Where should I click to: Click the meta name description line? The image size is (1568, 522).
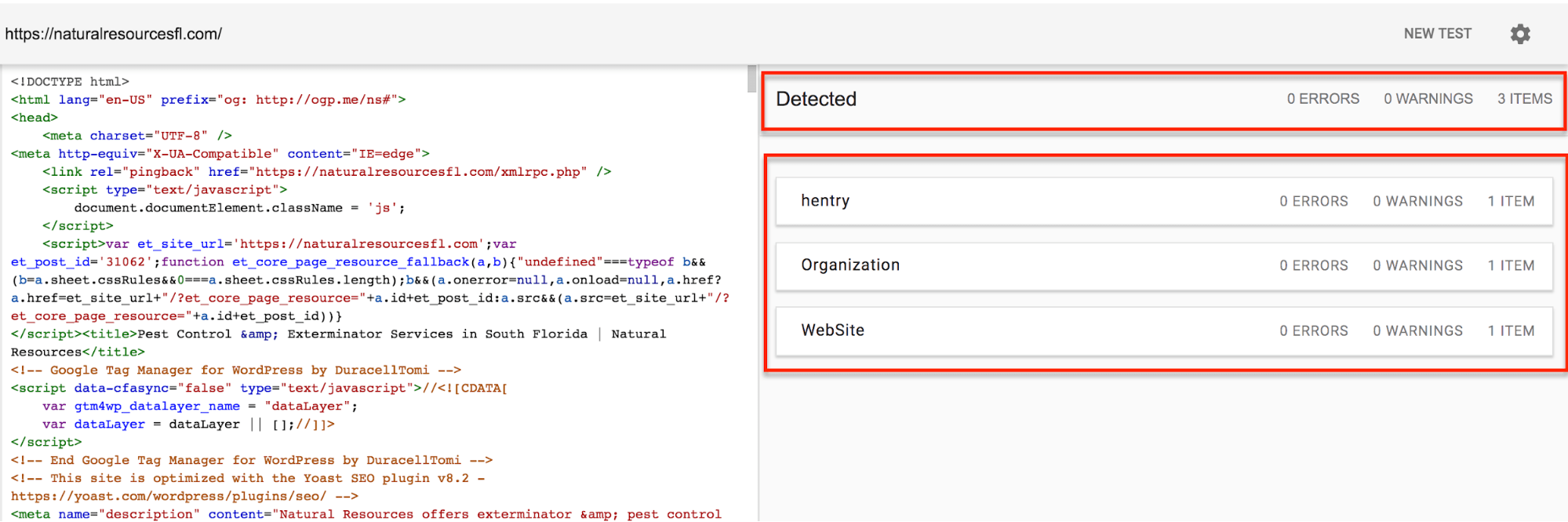click(x=366, y=514)
